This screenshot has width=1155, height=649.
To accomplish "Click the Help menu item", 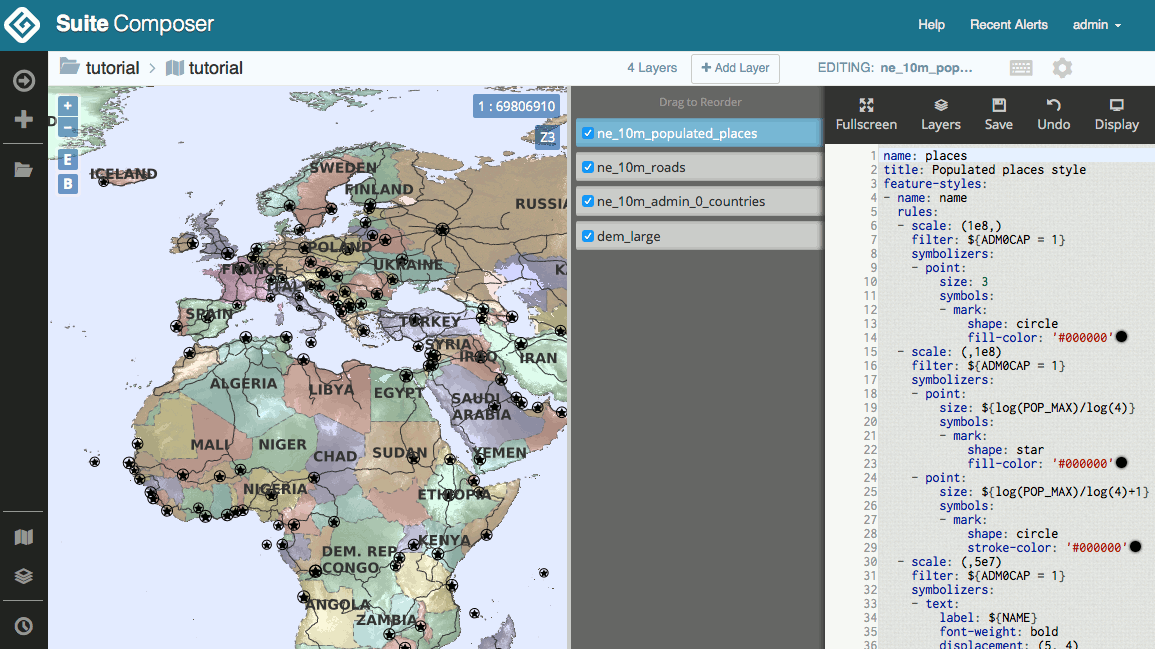I will 931,25.
